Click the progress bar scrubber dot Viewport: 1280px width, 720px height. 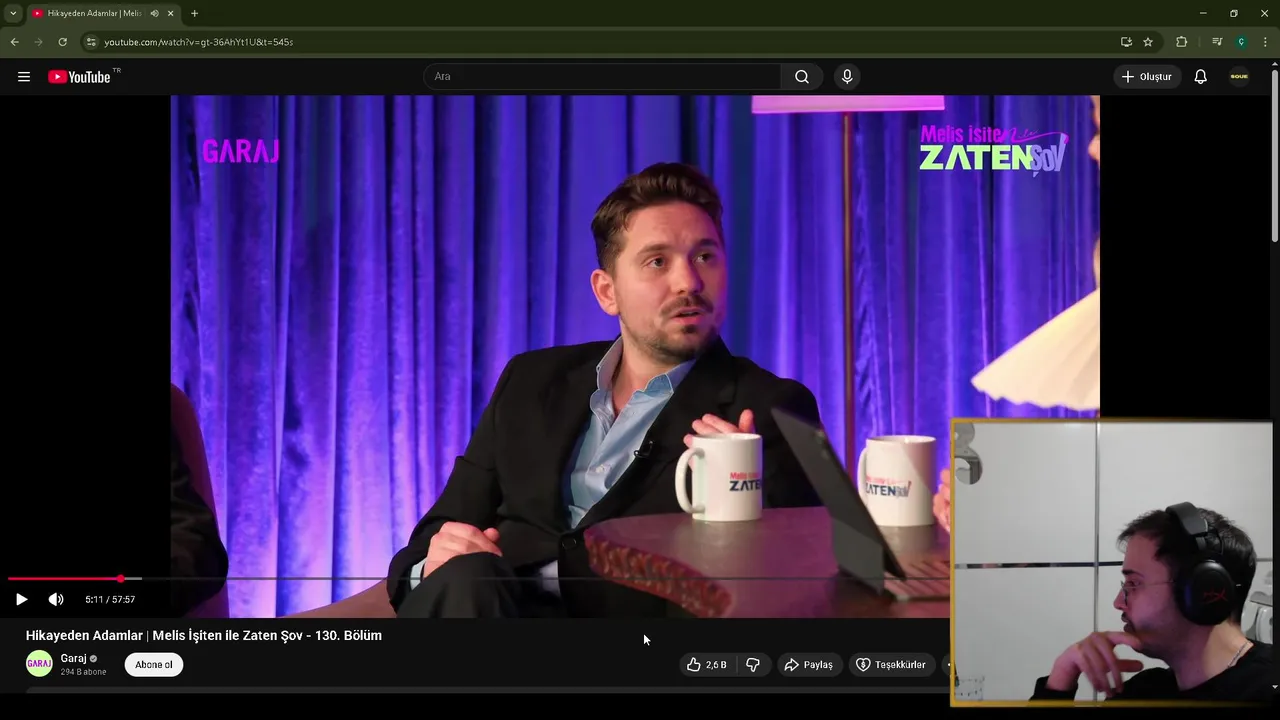121,579
